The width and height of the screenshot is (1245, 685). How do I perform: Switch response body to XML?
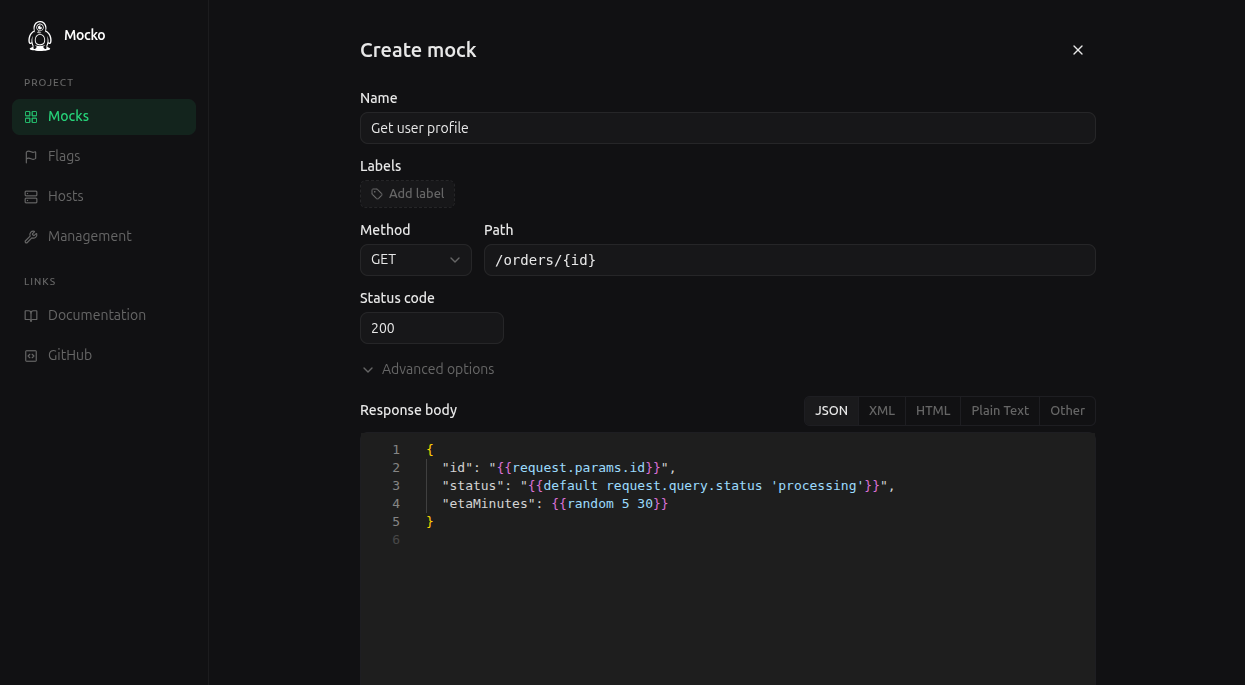(882, 411)
